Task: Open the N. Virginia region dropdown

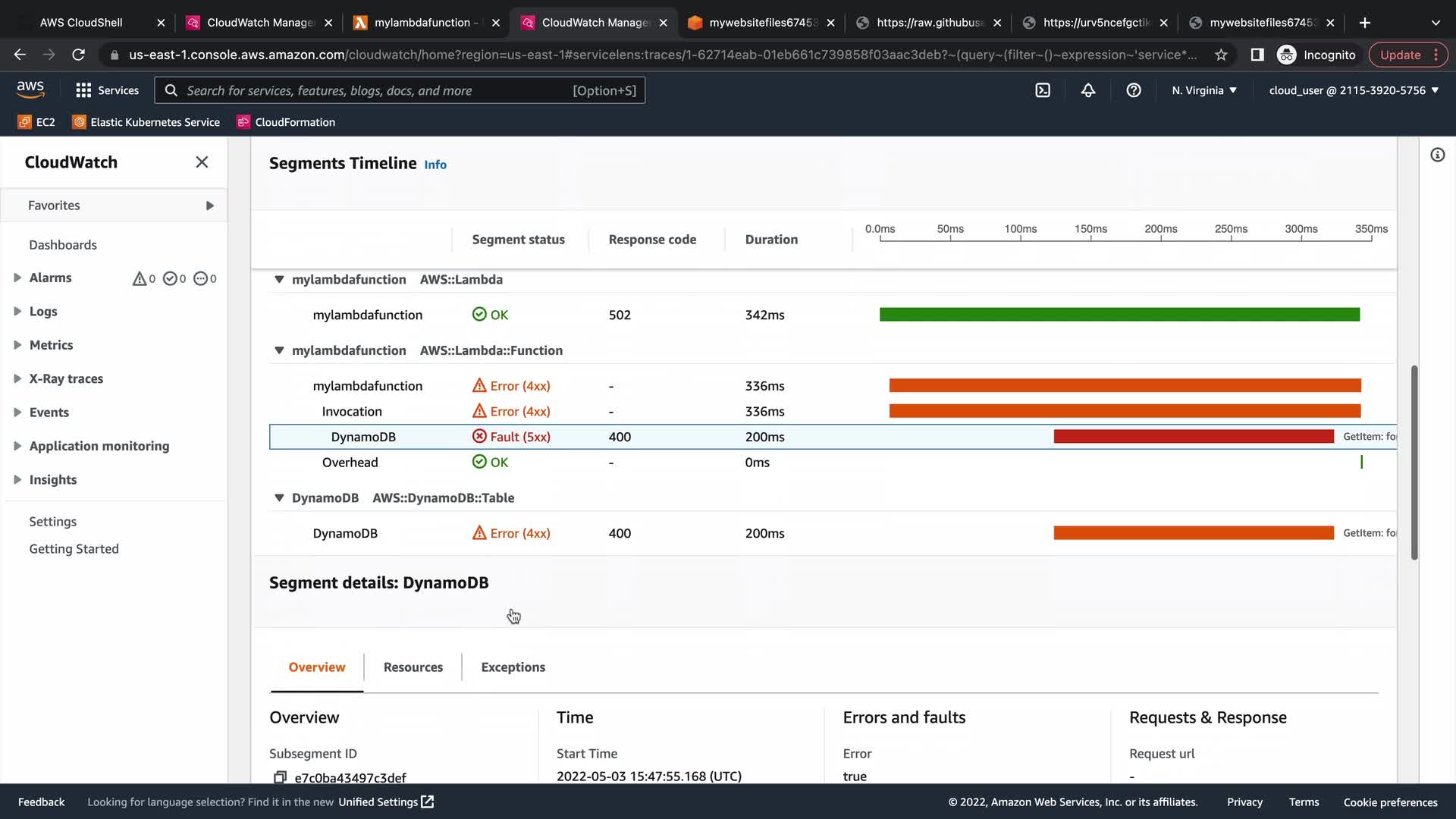Action: pyautogui.click(x=1203, y=90)
